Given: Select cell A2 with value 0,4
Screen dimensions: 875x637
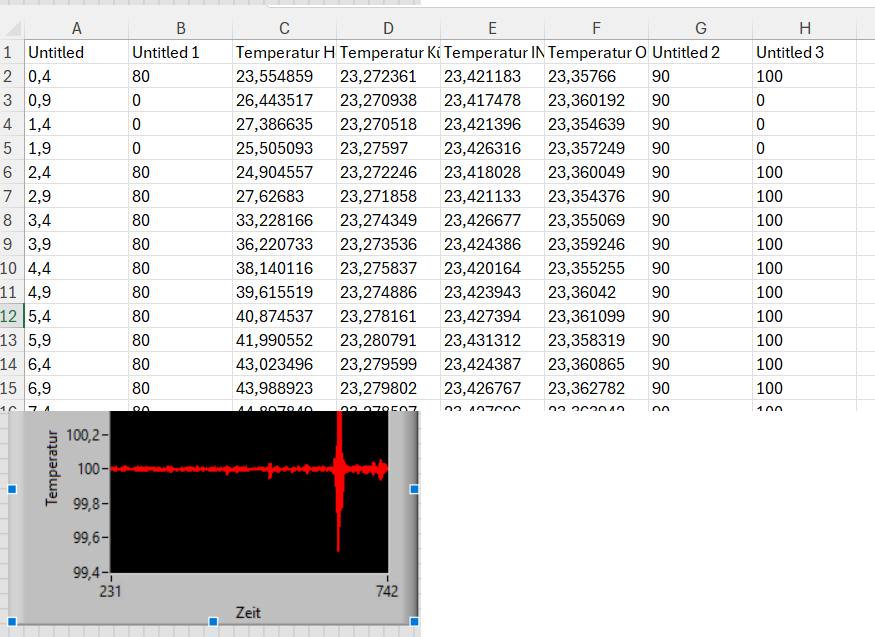Looking at the screenshot, I should tap(76, 76).
